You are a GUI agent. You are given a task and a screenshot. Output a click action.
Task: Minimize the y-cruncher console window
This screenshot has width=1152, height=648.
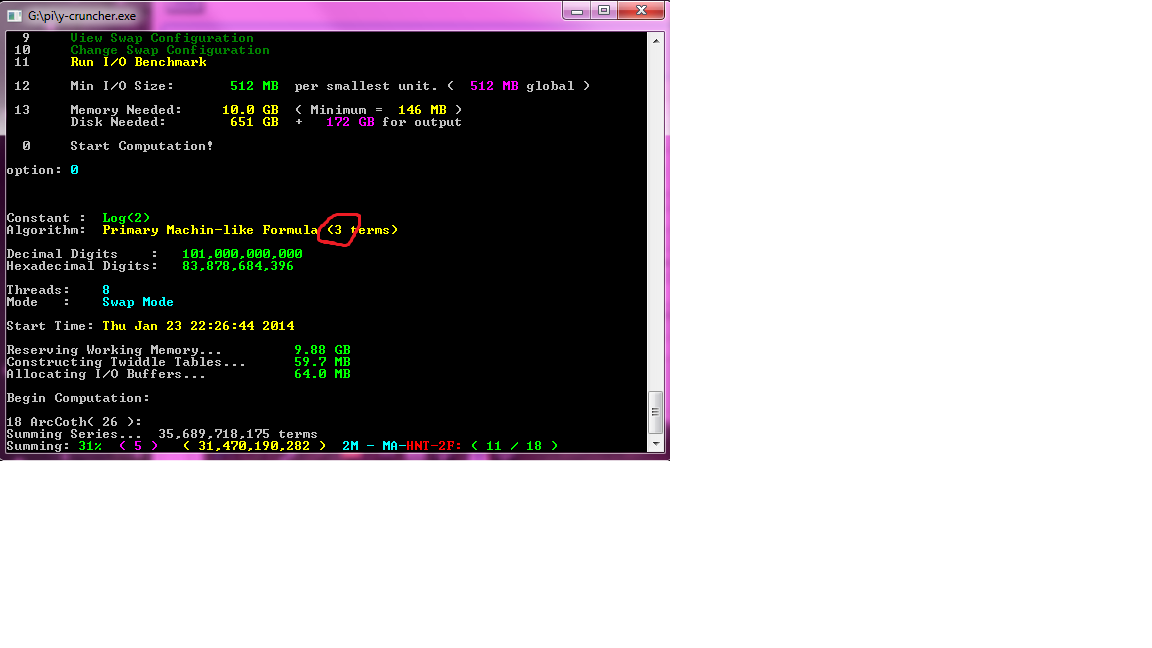pyautogui.click(x=578, y=10)
